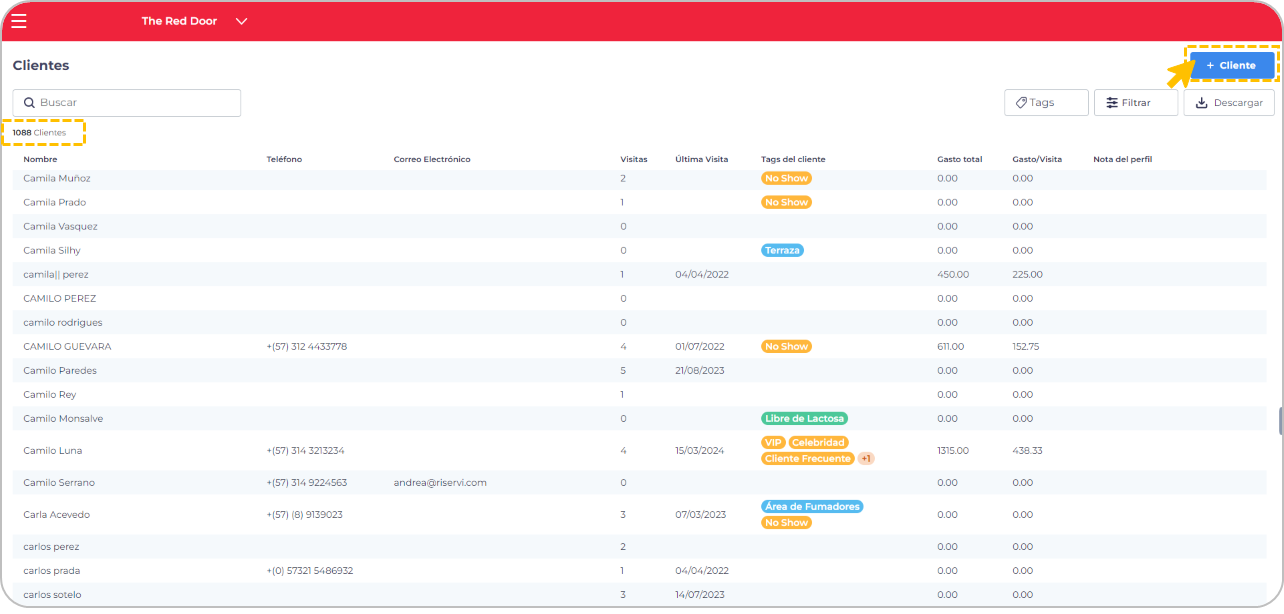1284x614 pixels.
Task: Click the Libre de Lactosa tag
Action: pyautogui.click(x=804, y=418)
